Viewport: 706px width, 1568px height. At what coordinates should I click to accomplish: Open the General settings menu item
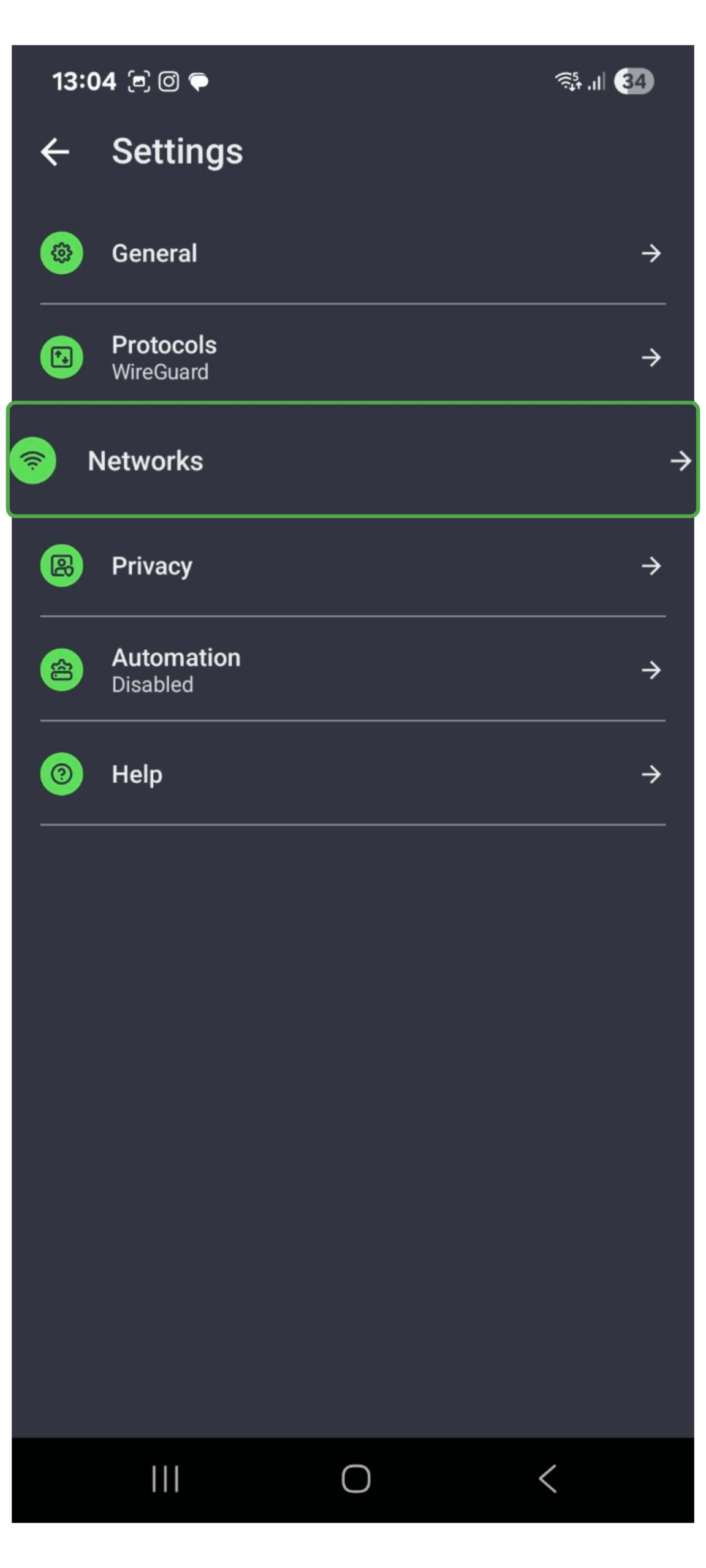tap(154, 253)
